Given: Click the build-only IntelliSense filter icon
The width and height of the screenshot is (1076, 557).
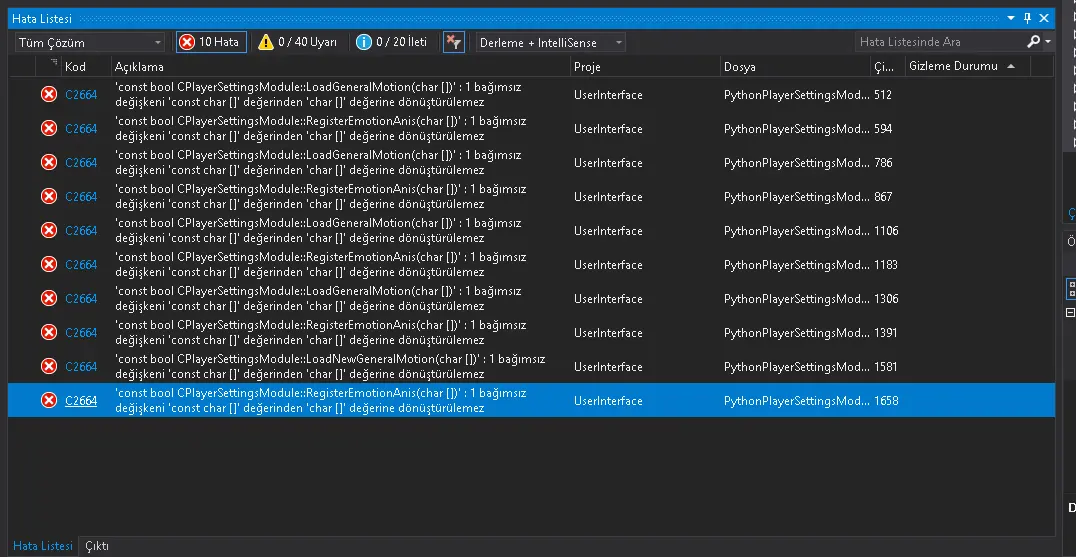Looking at the screenshot, I should tap(453, 42).
